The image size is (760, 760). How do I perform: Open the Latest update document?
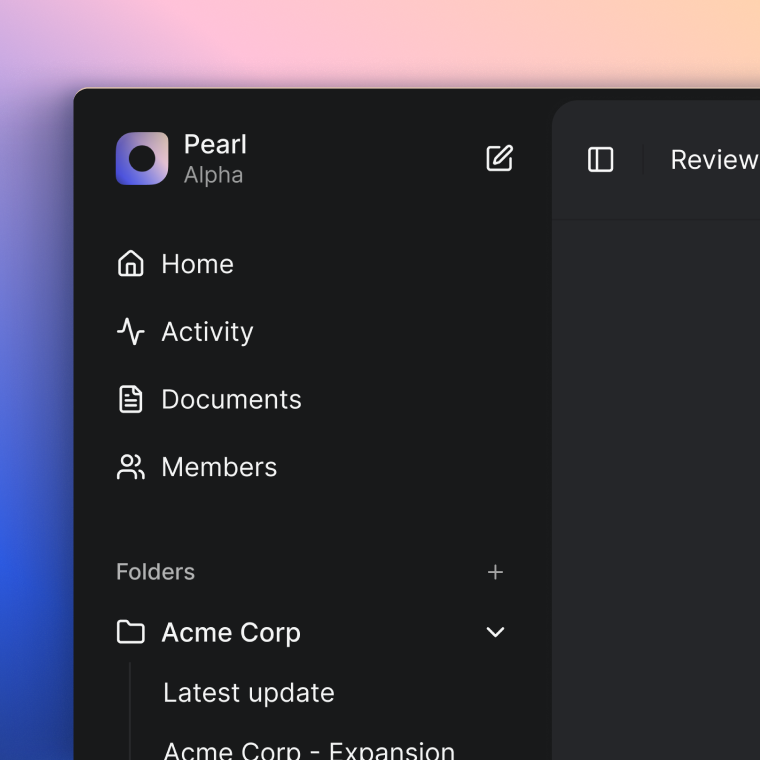[249, 693]
